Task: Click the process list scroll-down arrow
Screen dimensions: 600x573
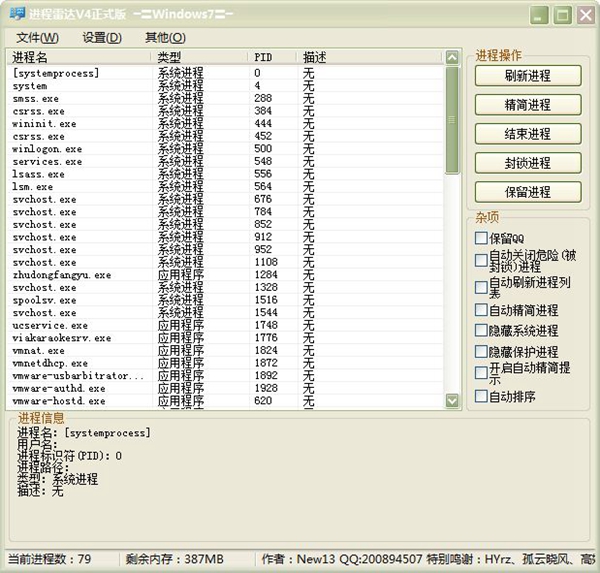Action: (x=452, y=401)
